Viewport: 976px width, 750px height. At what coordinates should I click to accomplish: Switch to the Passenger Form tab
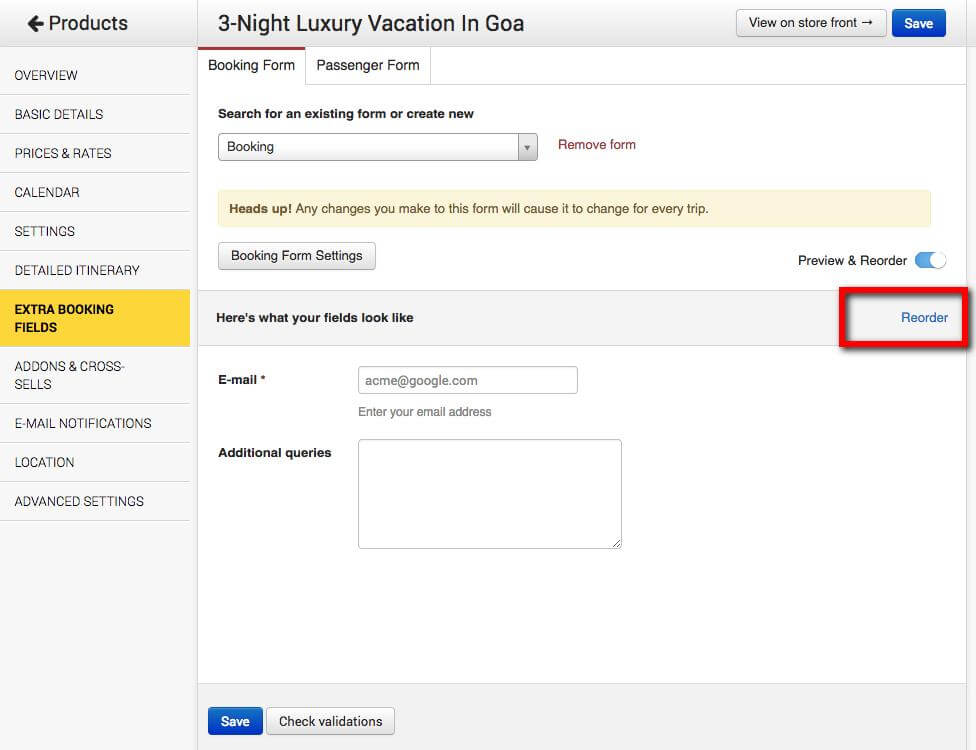368,65
